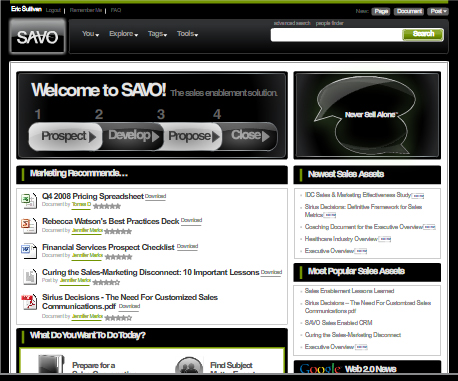Screen dimensions: 458x381
Task: Click the badge beside Coaching Document for Executive Overview
Action: coord(429,227)
